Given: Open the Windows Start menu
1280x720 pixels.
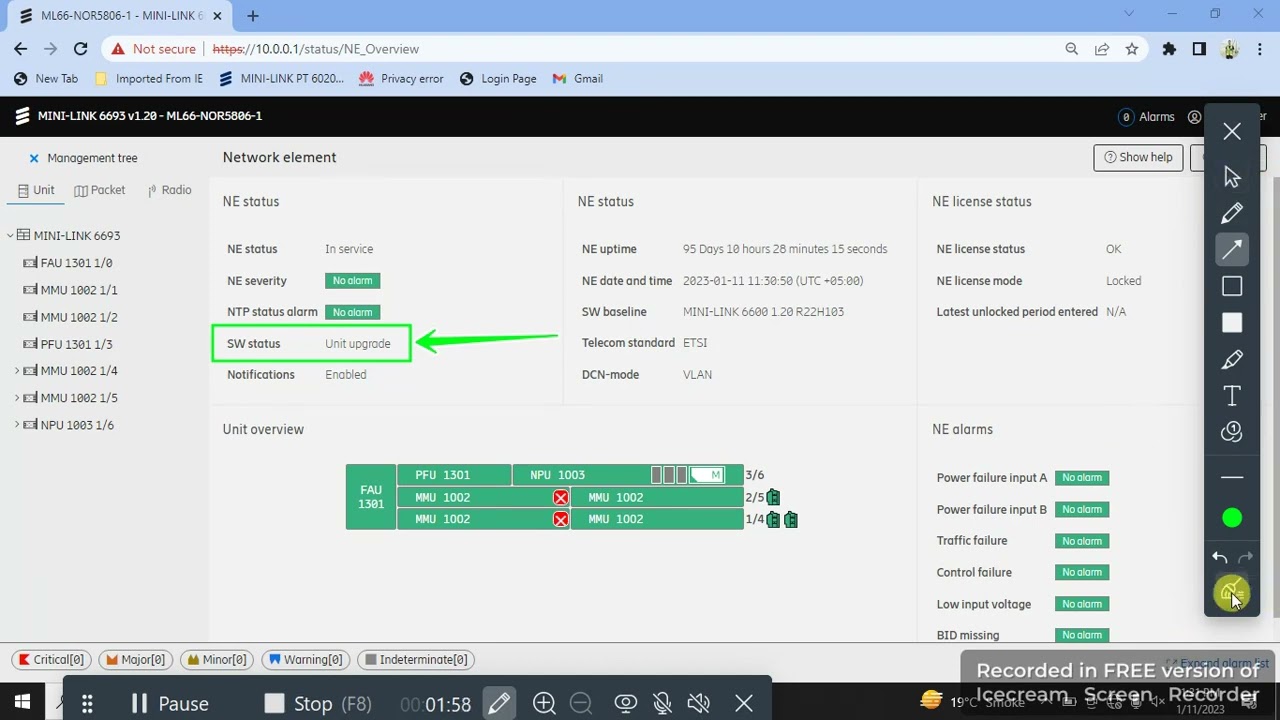Looking at the screenshot, I should pos(22,702).
